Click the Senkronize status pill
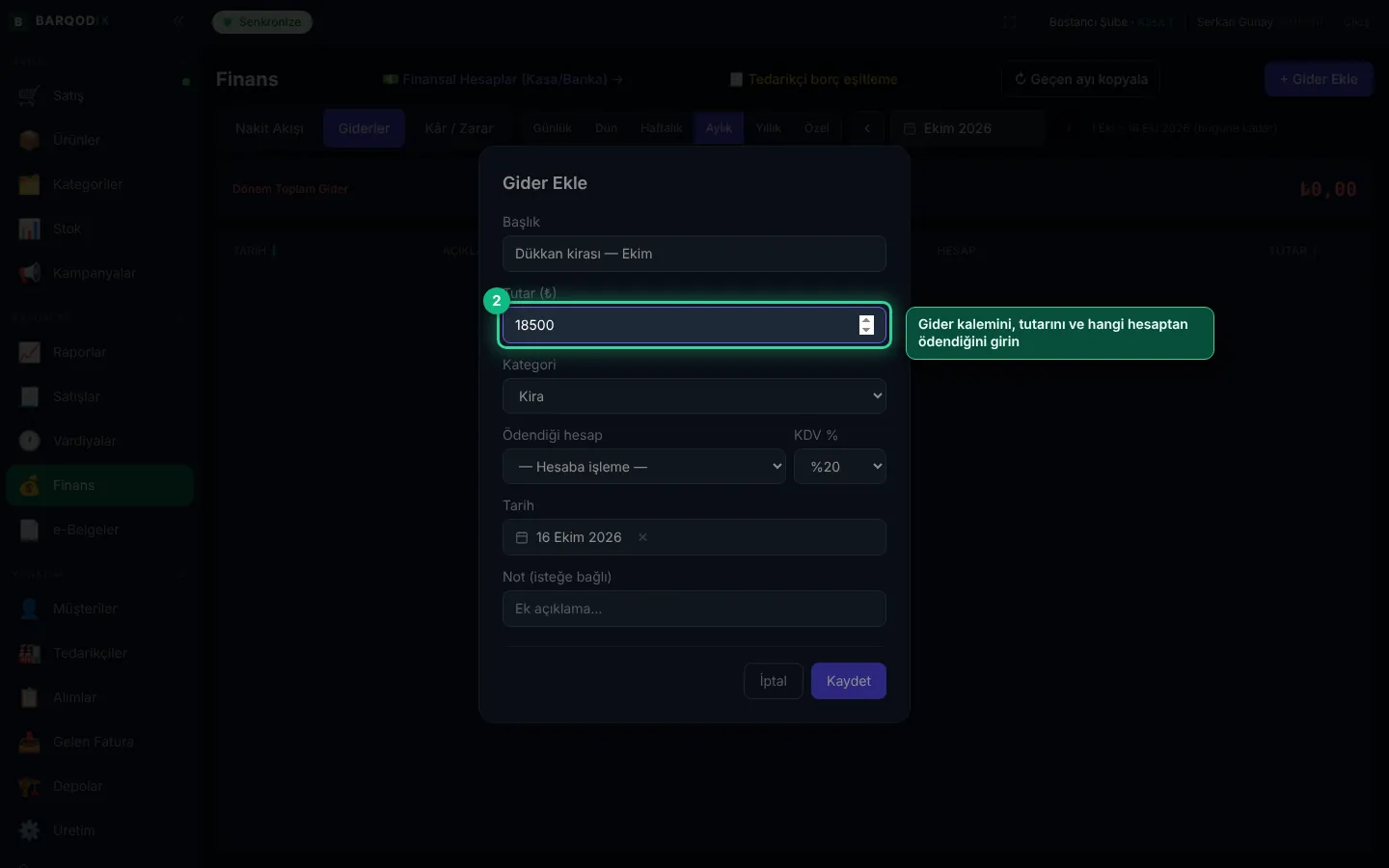The image size is (1389, 868). (x=262, y=21)
